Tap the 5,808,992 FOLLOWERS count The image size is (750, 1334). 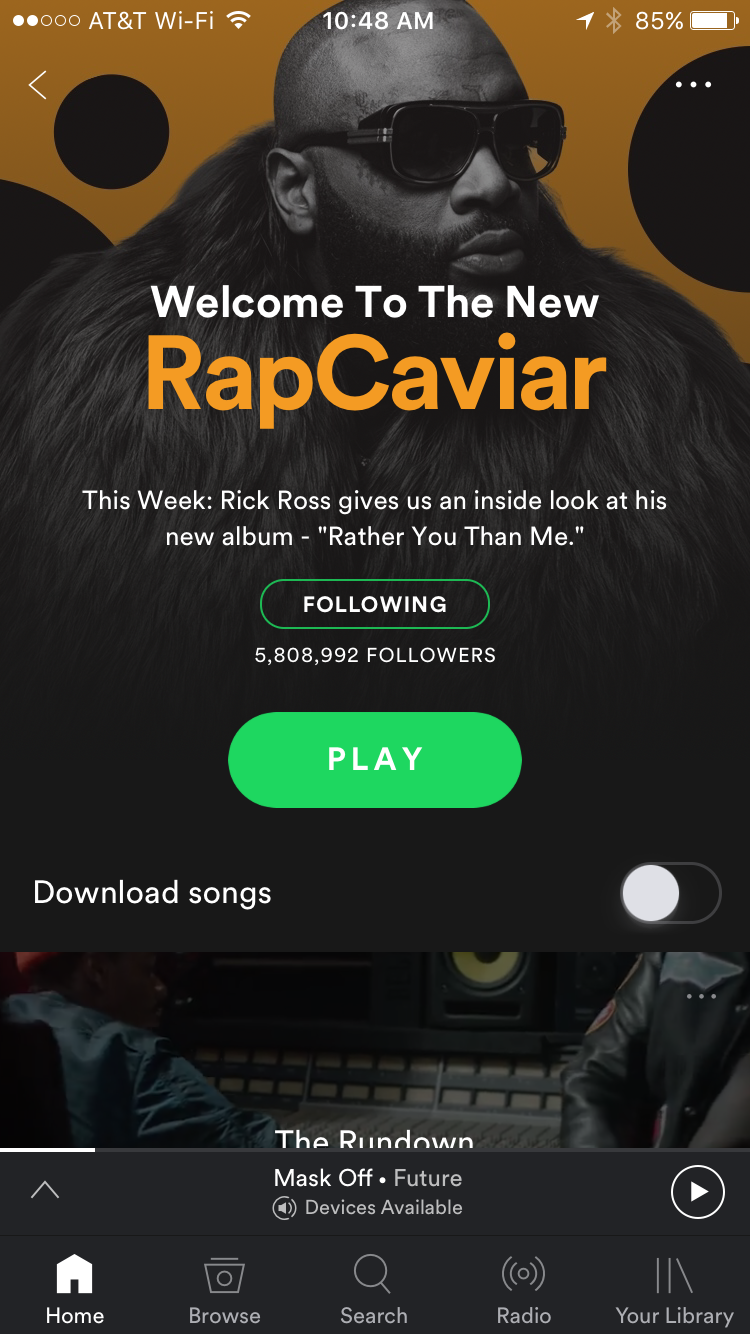375,656
